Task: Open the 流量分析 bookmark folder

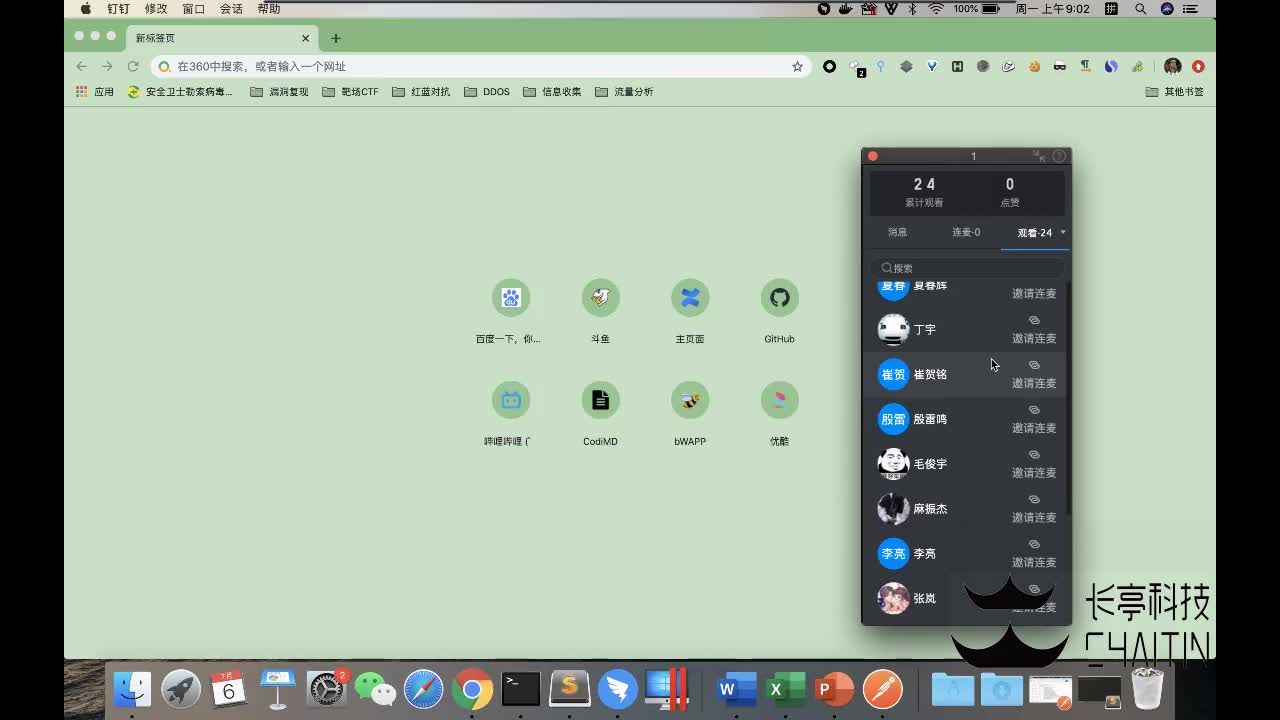Action: pyautogui.click(x=624, y=91)
